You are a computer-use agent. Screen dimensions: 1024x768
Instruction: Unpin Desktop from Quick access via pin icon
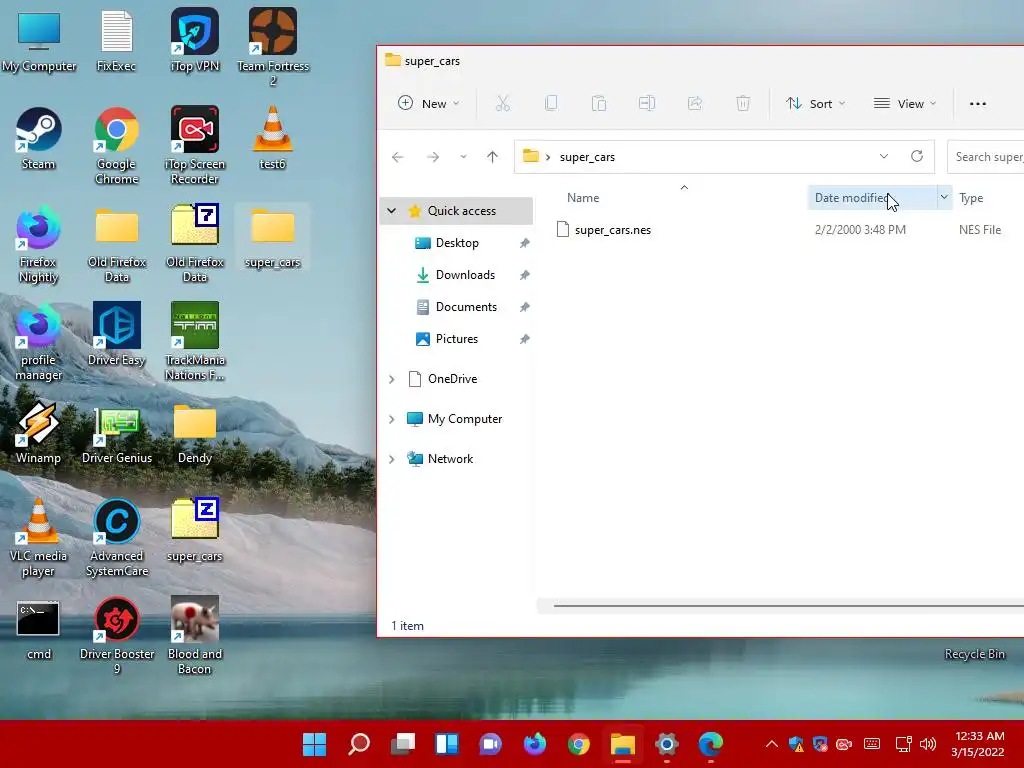524,243
